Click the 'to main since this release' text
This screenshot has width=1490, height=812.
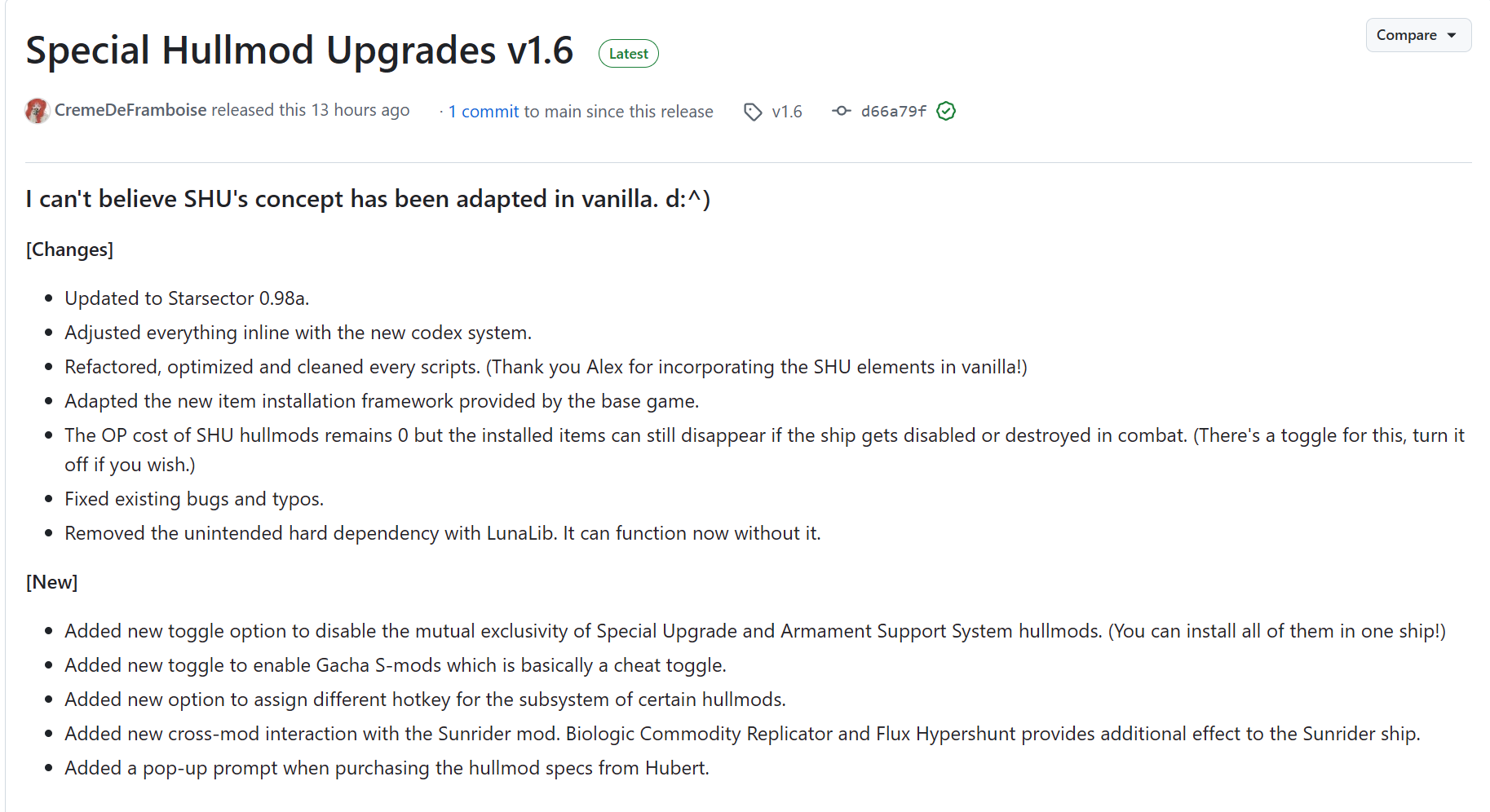pyautogui.click(x=618, y=112)
